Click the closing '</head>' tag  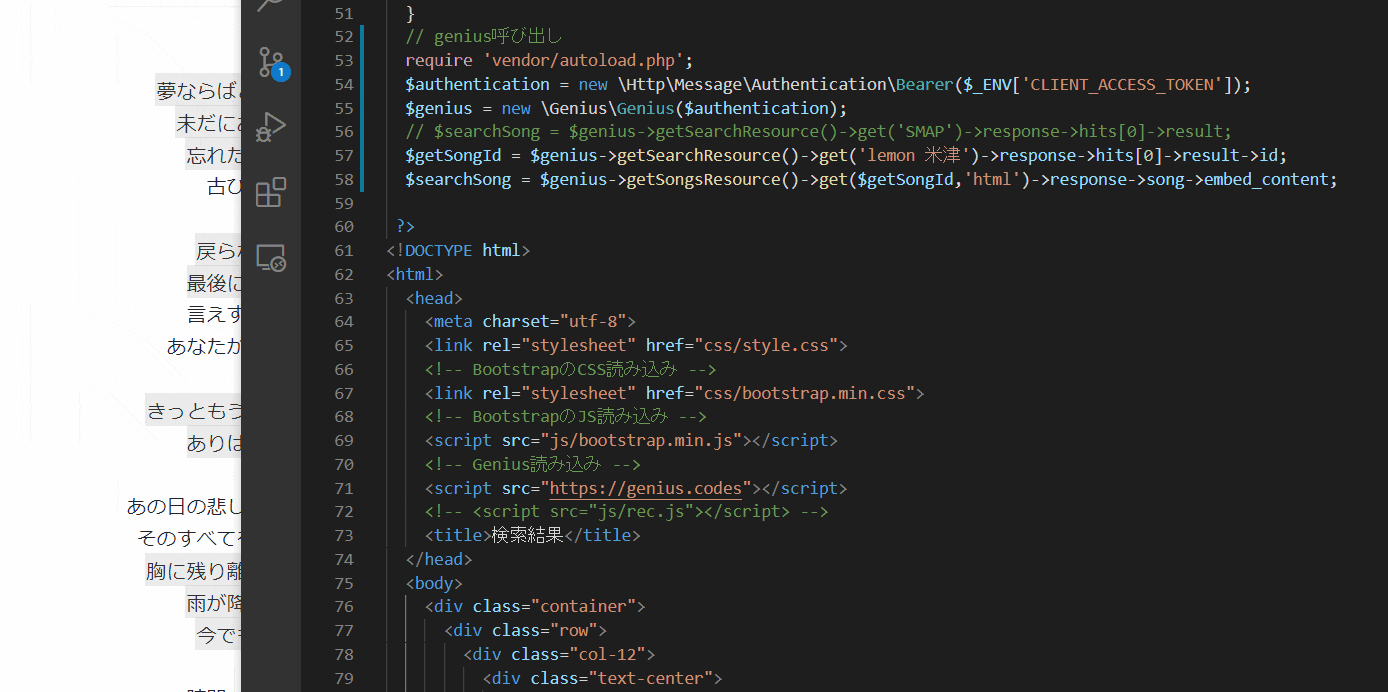439,559
